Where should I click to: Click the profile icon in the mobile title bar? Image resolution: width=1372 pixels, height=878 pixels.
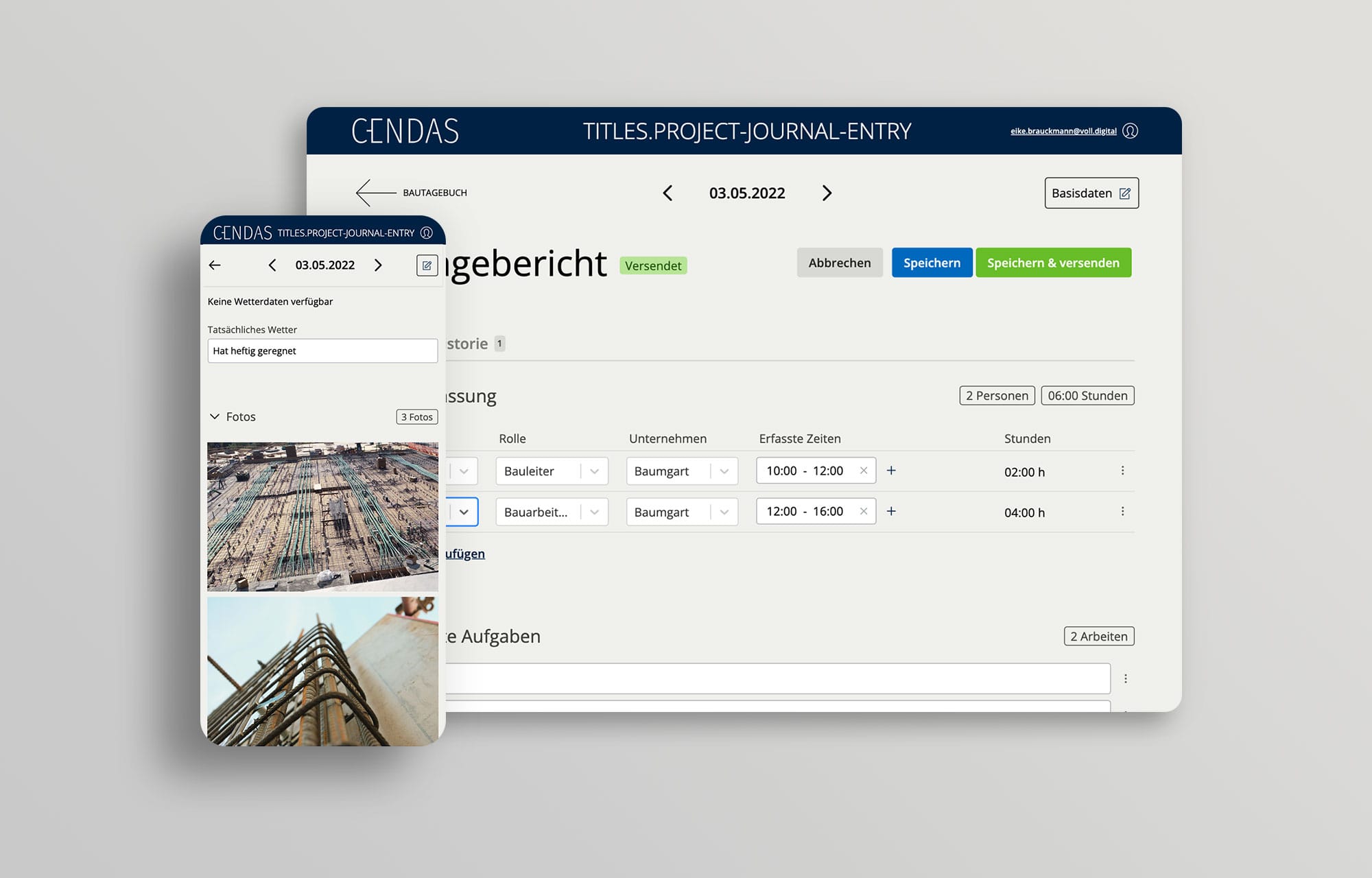tap(427, 233)
